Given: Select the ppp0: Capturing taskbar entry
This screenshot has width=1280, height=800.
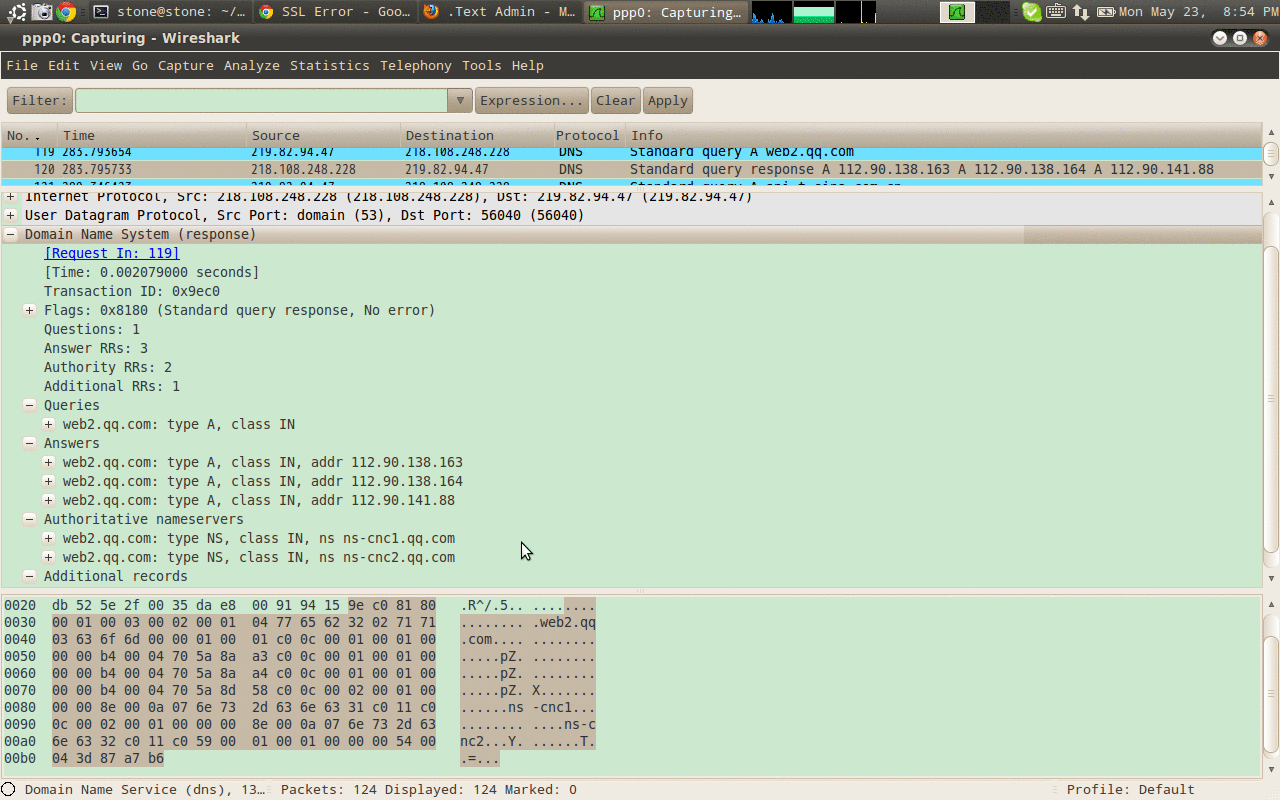Looking at the screenshot, I should tap(666, 12).
